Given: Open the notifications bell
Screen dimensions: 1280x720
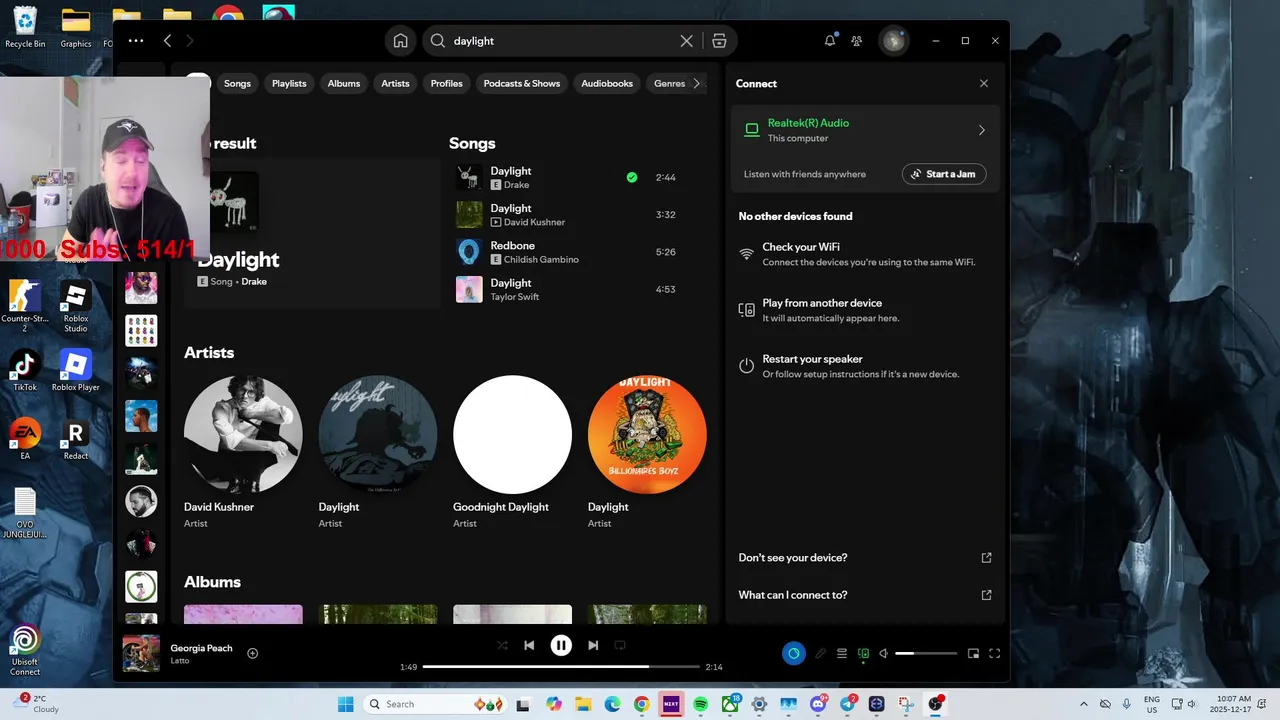Looking at the screenshot, I should click(x=830, y=41).
